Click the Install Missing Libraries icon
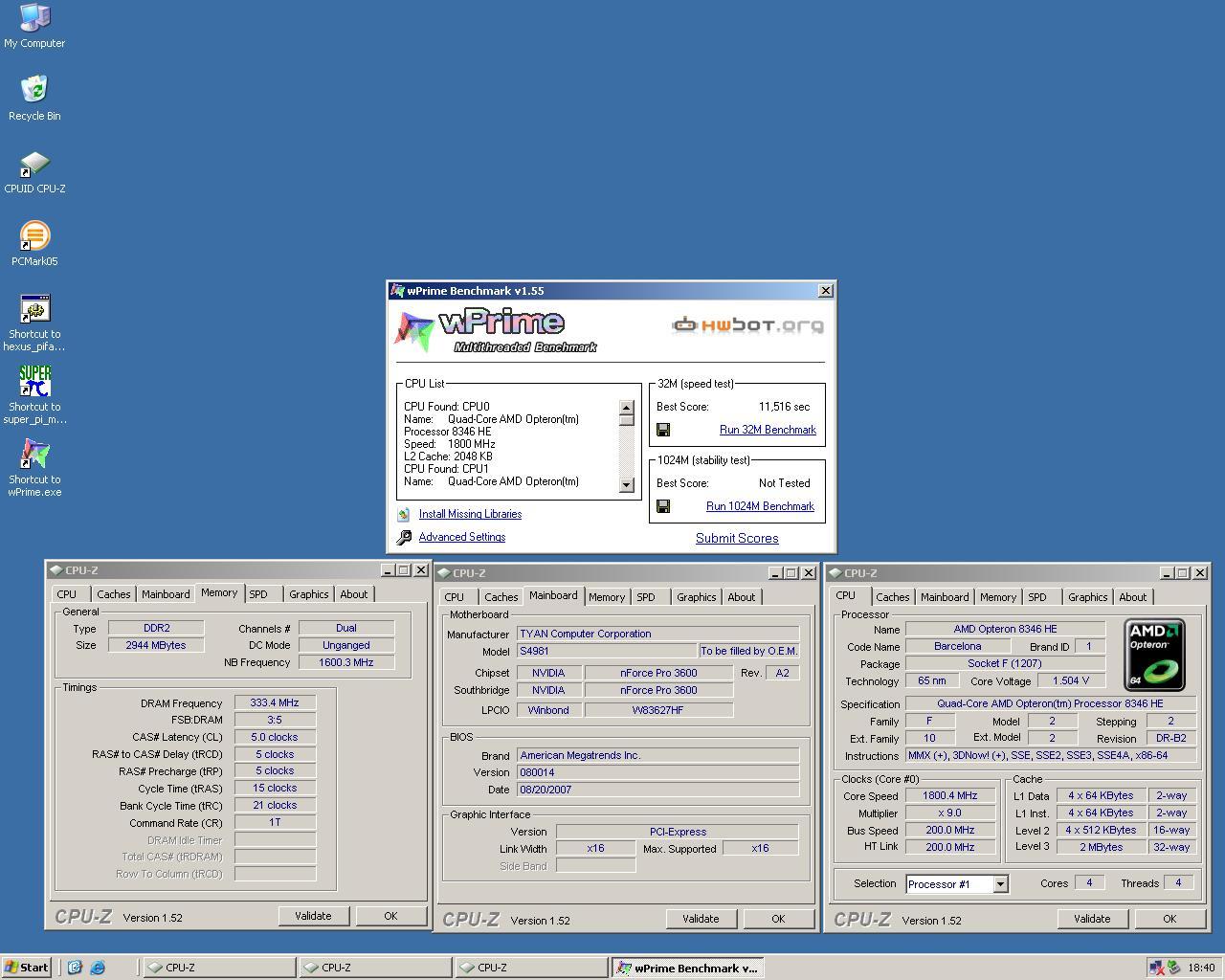This screenshot has height=980, width=1225. pos(404,515)
